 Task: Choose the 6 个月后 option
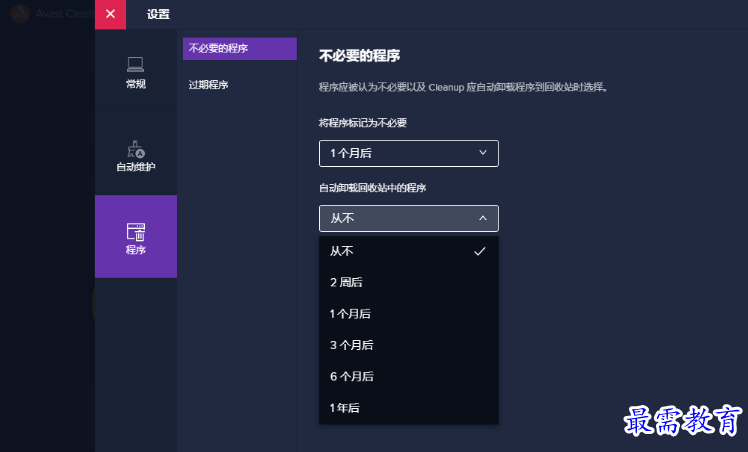(x=409, y=377)
